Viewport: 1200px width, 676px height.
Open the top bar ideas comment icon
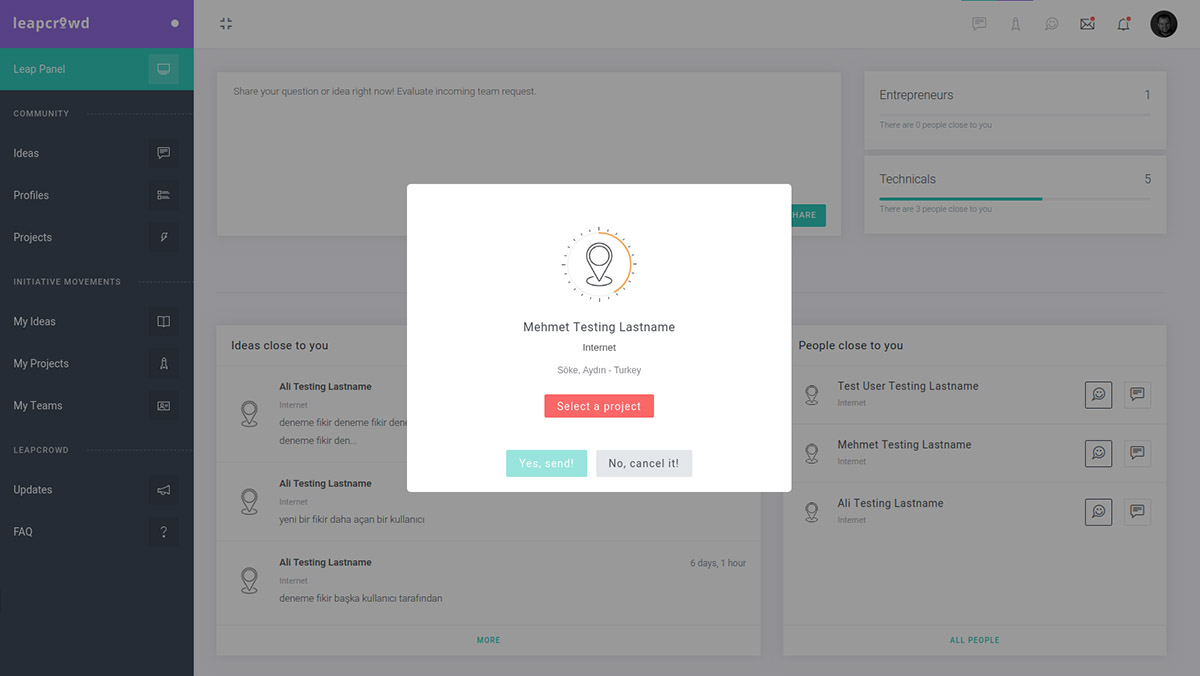tap(979, 24)
